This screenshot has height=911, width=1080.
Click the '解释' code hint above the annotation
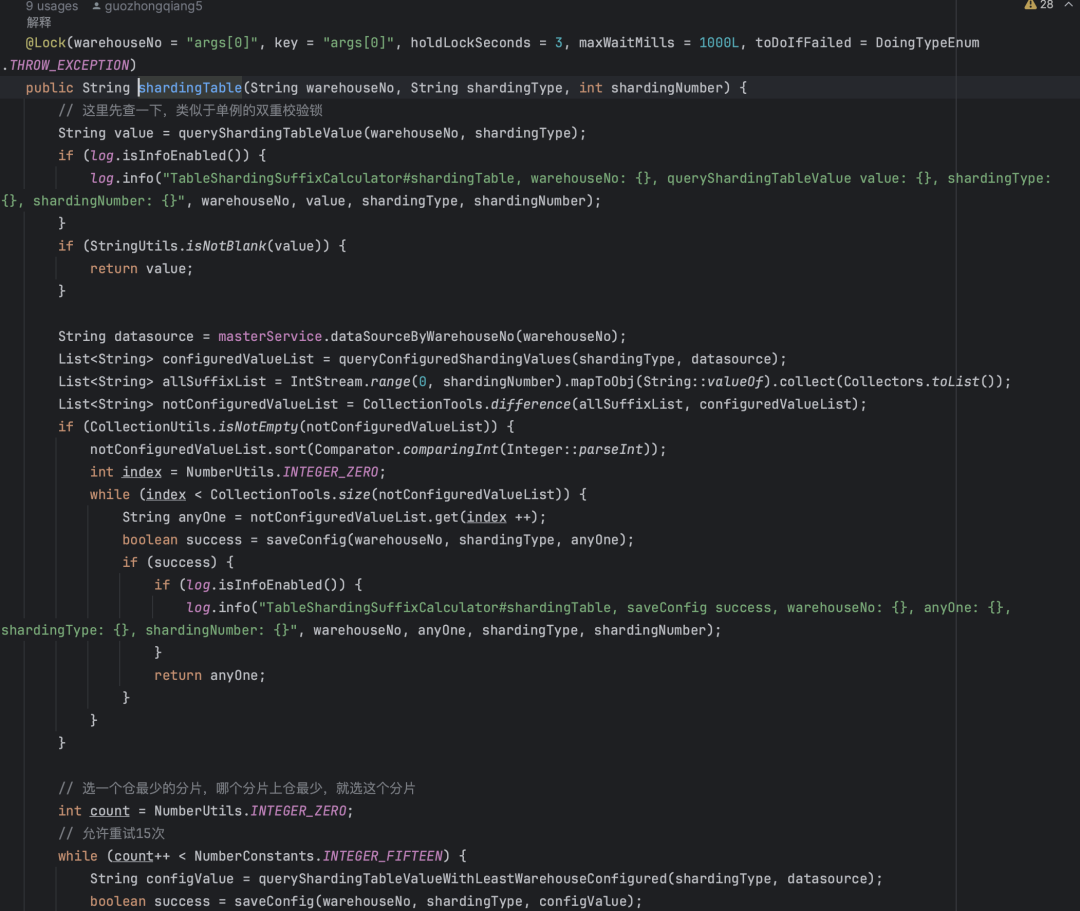click(x=39, y=23)
